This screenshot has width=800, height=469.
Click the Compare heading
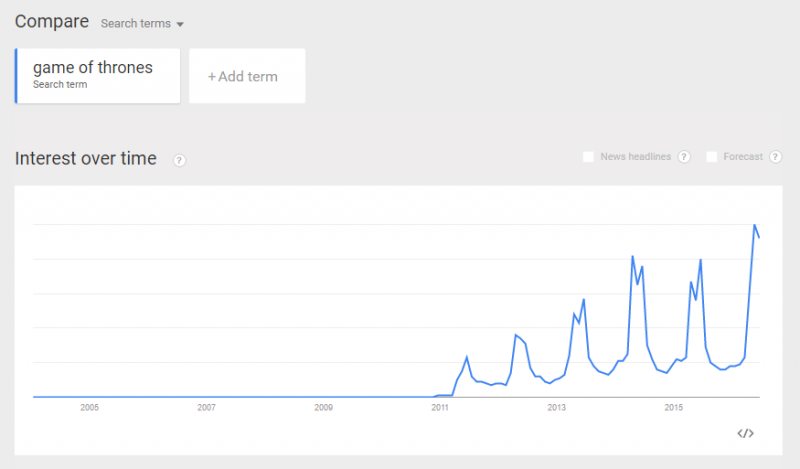(x=52, y=21)
